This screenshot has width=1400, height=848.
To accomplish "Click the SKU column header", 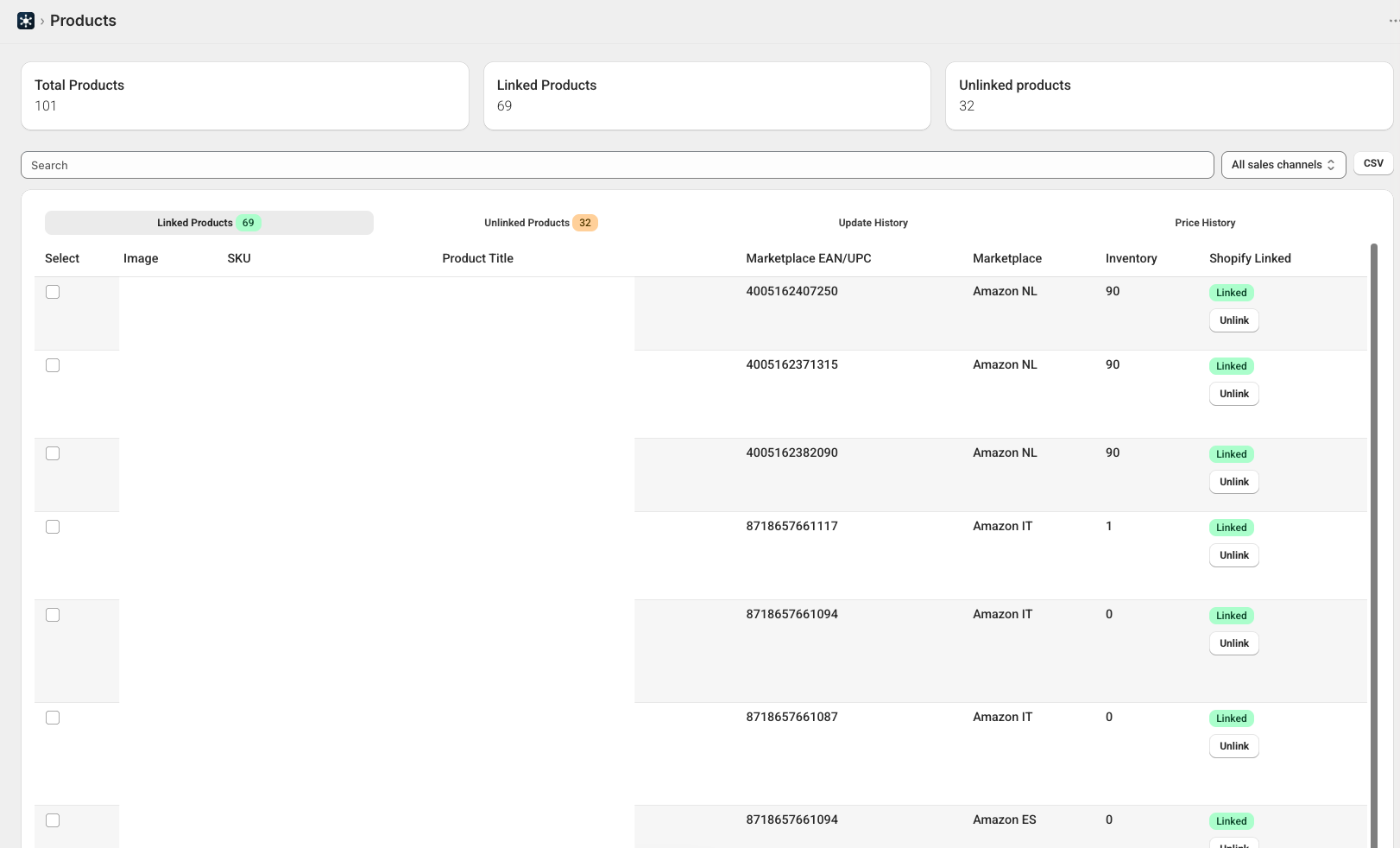I will click(239, 258).
